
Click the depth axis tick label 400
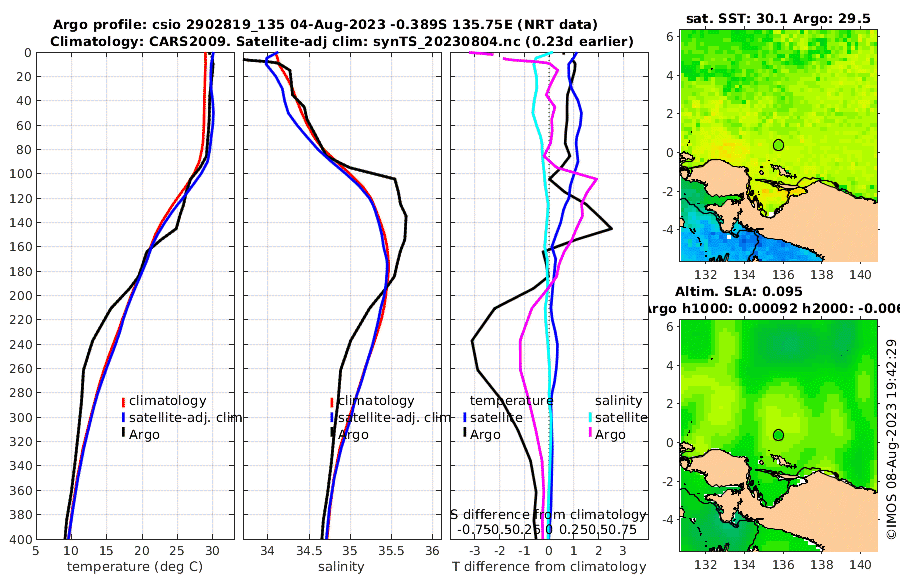pos(21,540)
